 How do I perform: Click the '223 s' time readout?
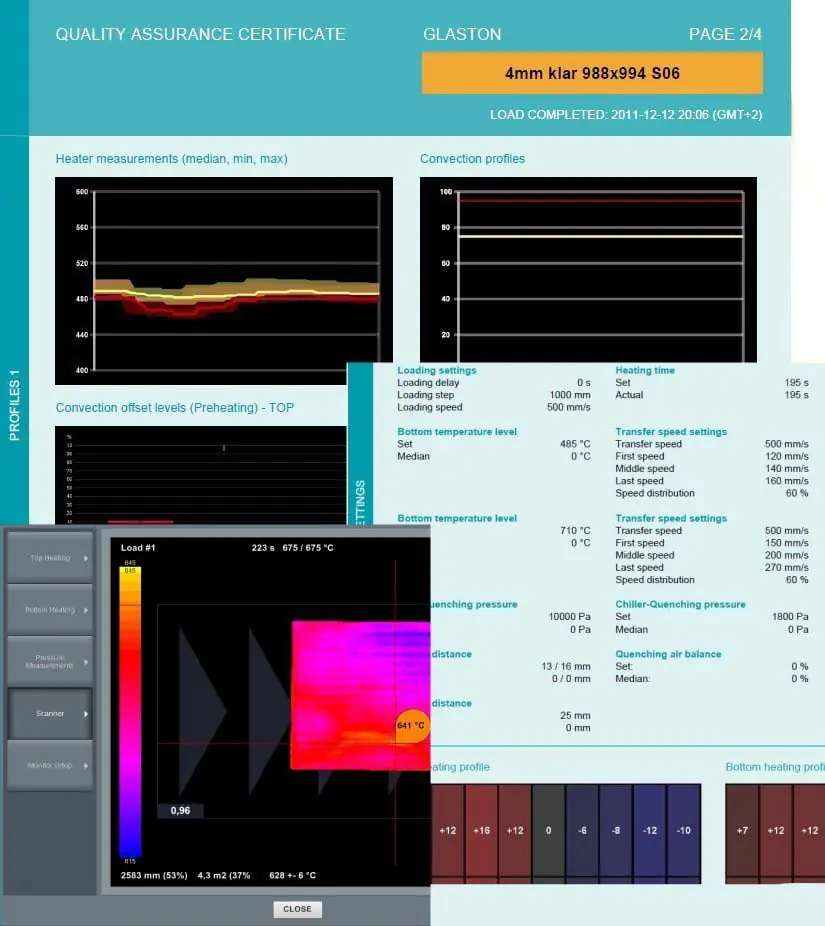click(x=263, y=547)
